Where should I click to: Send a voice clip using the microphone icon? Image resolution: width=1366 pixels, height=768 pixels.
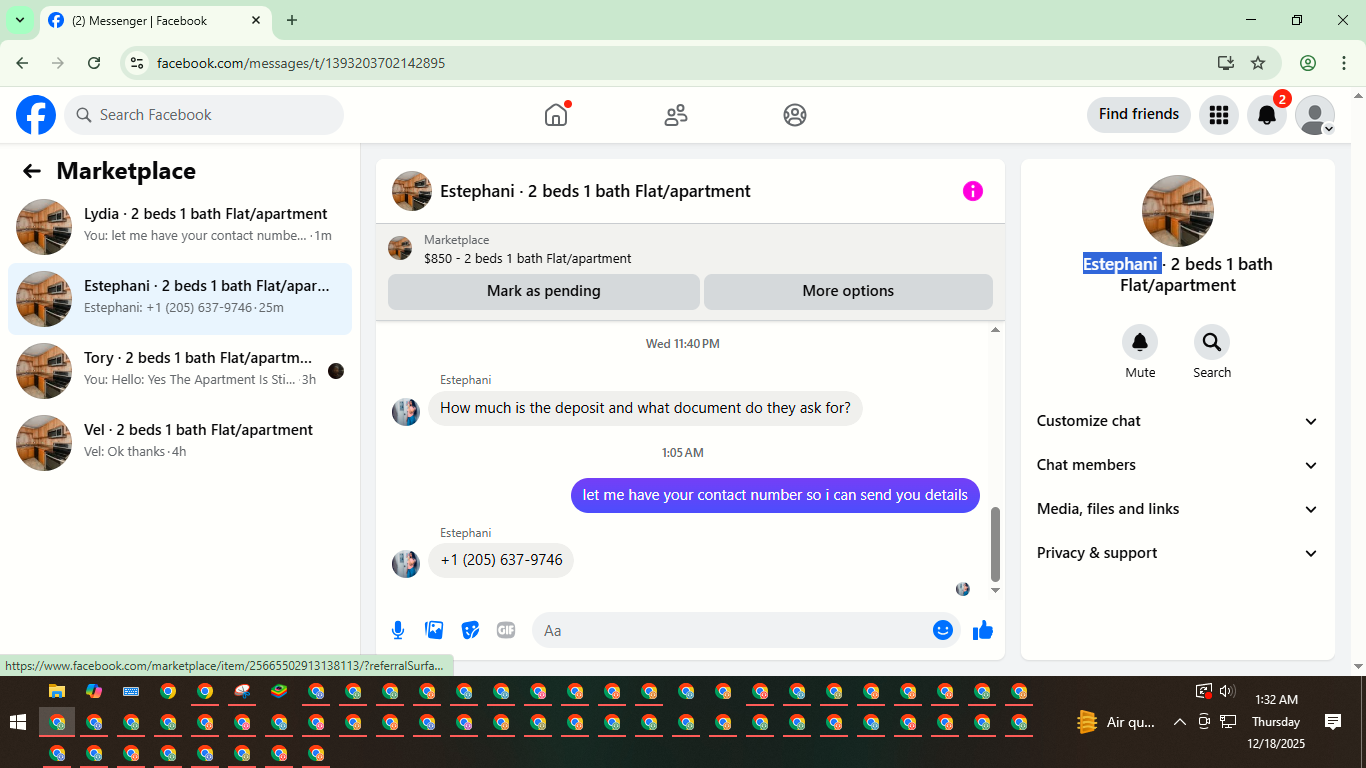[x=398, y=630]
